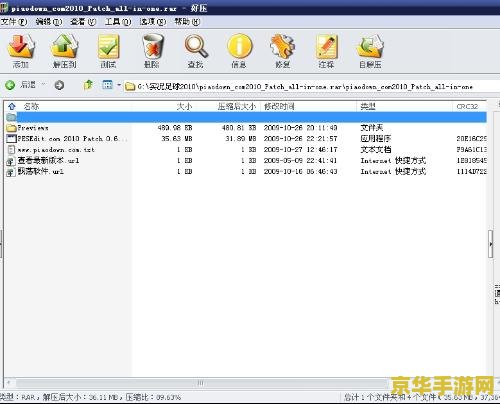
Task: Click Internet 快捷方式 type in 查看最新版本 row
Action: tap(393, 161)
